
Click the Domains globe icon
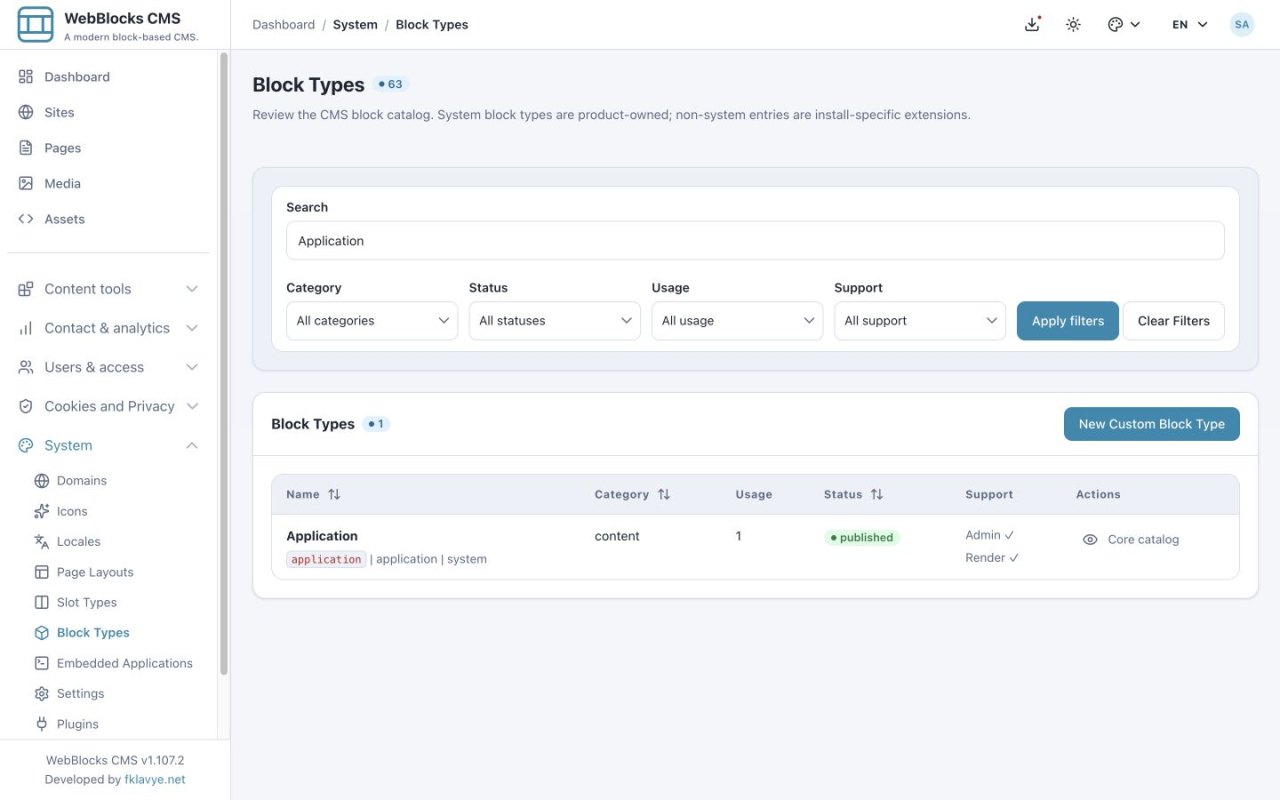click(42, 481)
